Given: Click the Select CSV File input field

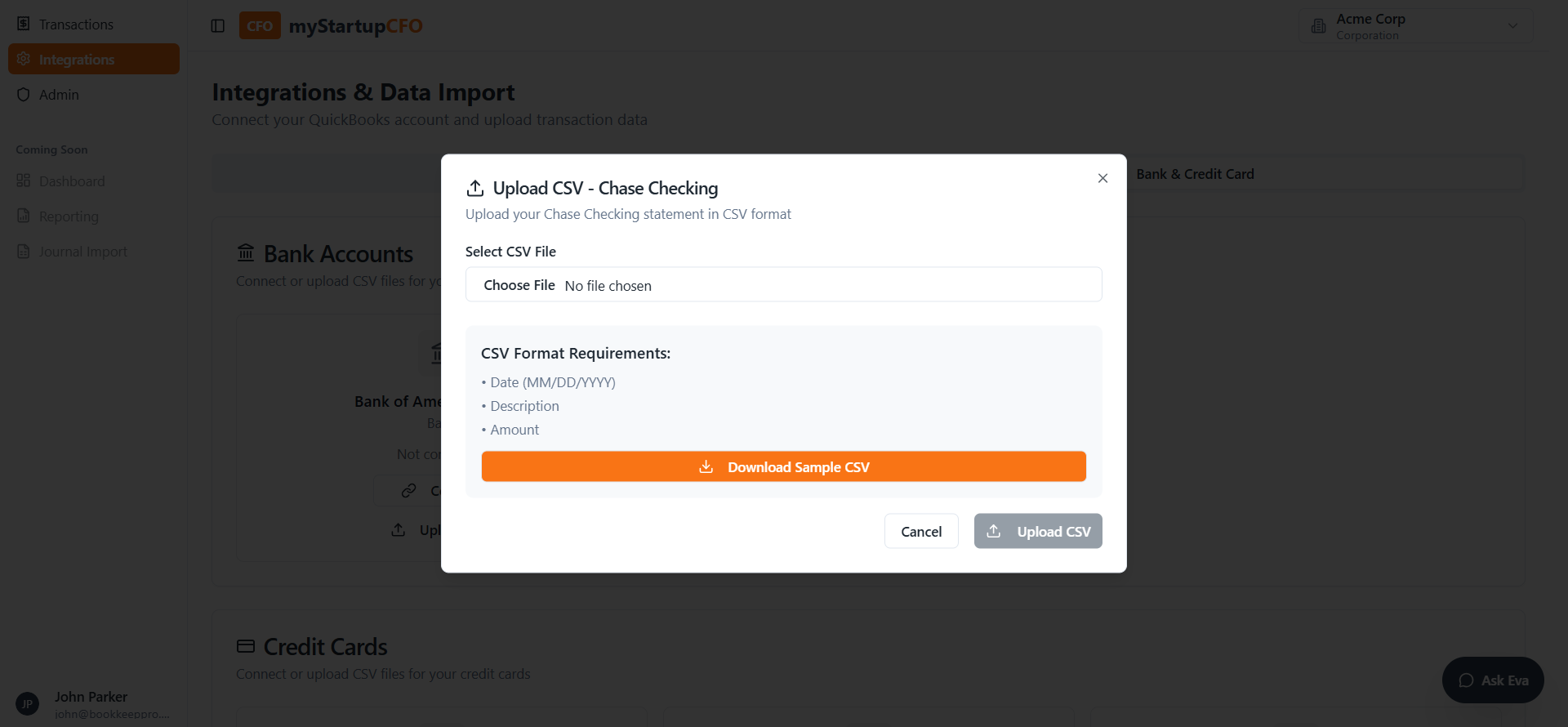Looking at the screenshot, I should (x=783, y=285).
